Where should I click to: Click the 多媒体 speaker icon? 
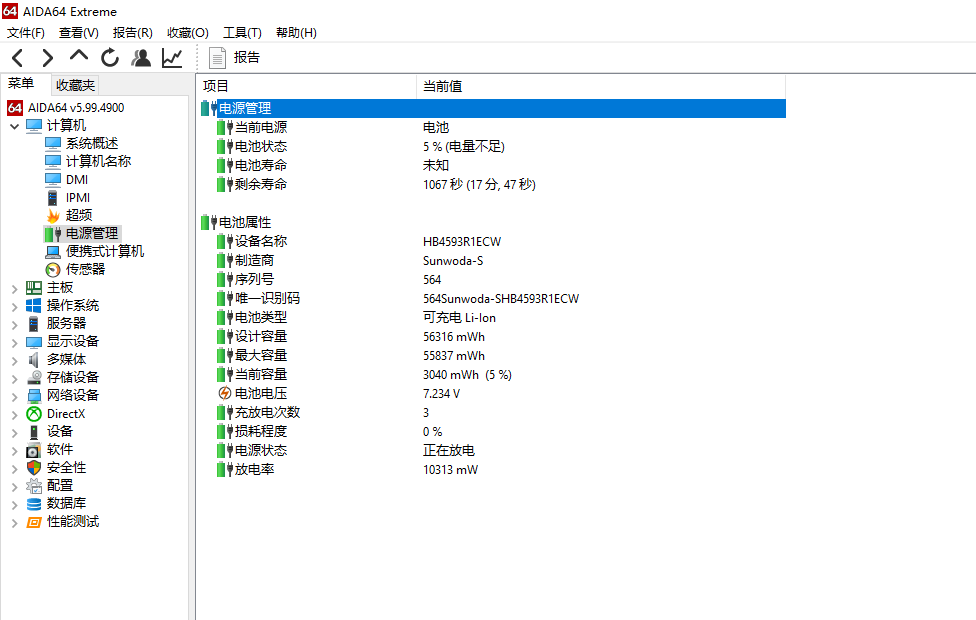coord(34,360)
